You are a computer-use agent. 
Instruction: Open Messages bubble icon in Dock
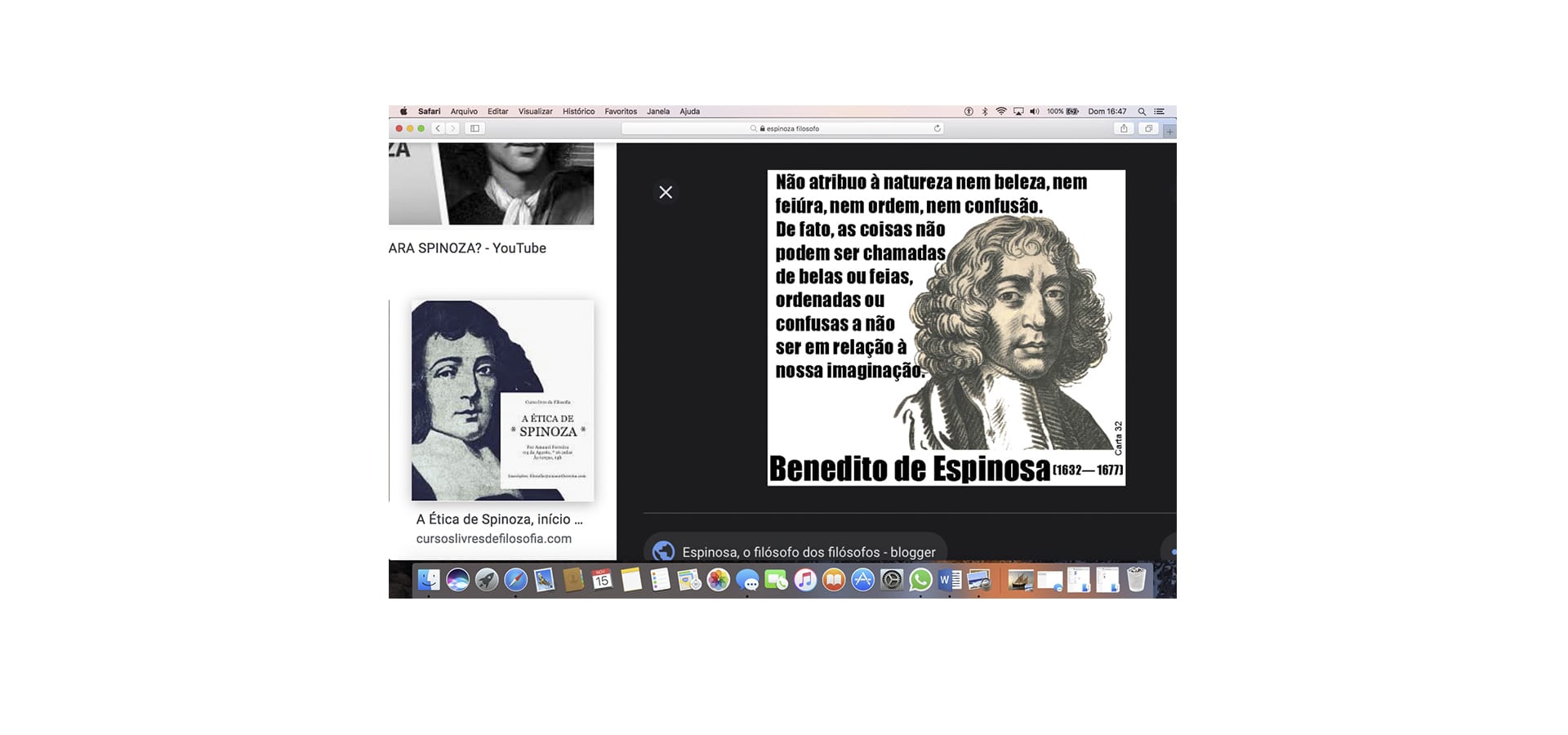[747, 580]
